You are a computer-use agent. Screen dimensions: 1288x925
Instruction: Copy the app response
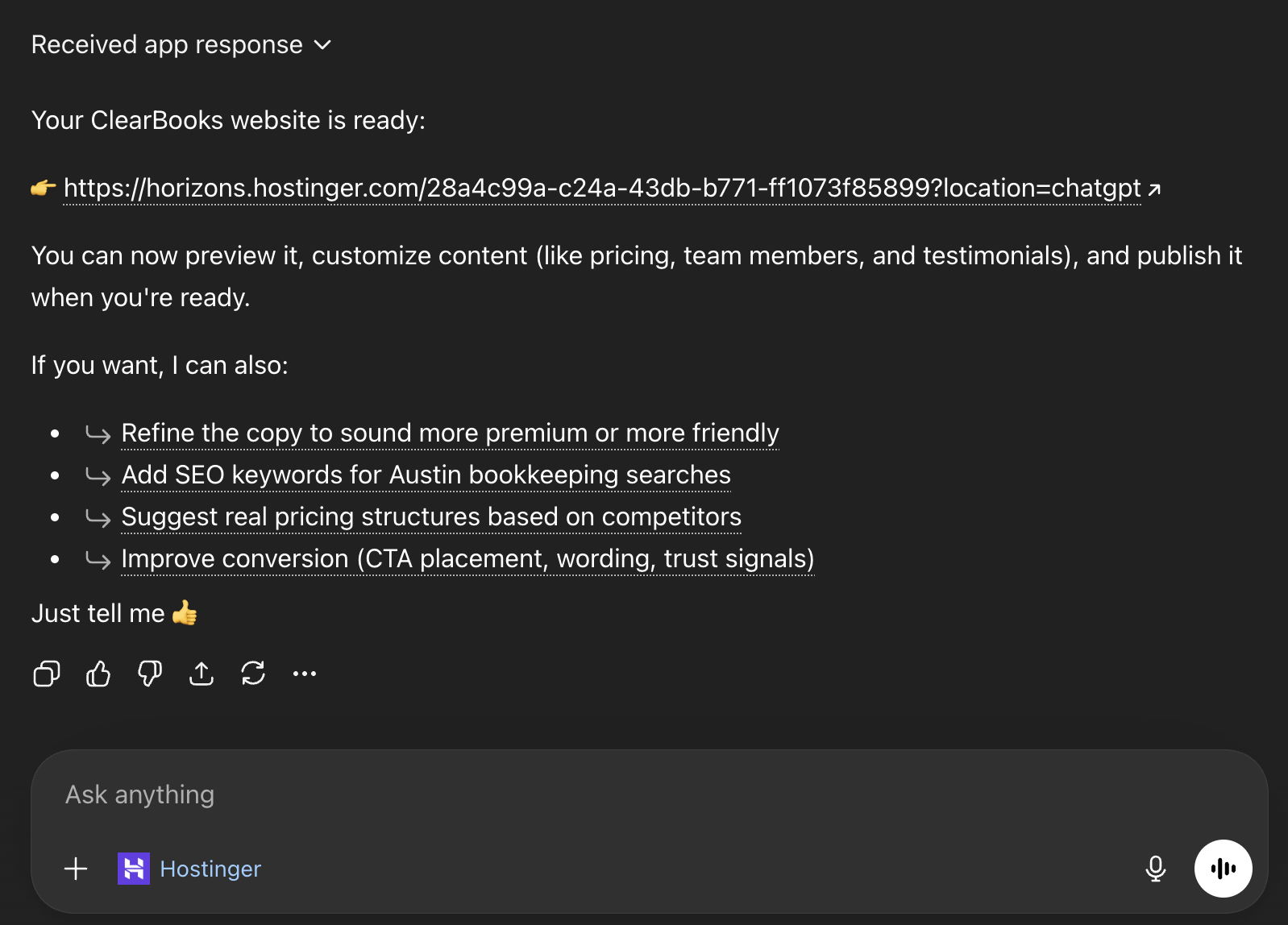[x=46, y=674]
